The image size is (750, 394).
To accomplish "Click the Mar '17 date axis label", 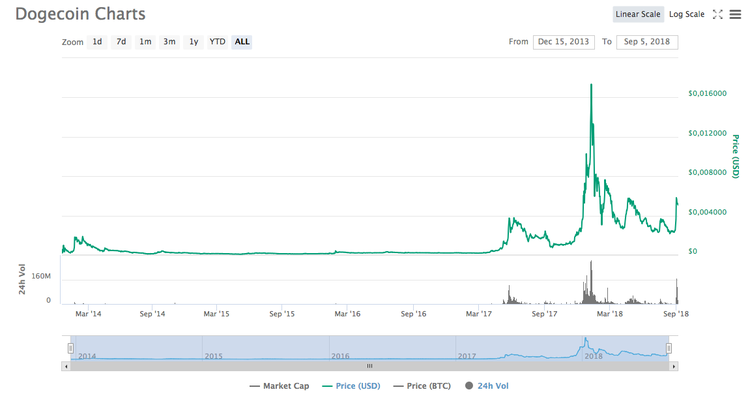I will click(479, 314).
